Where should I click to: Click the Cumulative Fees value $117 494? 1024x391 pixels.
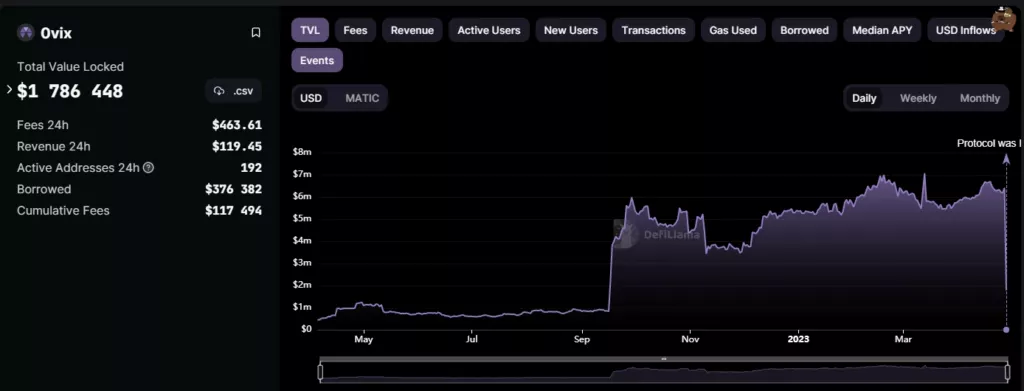[233, 211]
